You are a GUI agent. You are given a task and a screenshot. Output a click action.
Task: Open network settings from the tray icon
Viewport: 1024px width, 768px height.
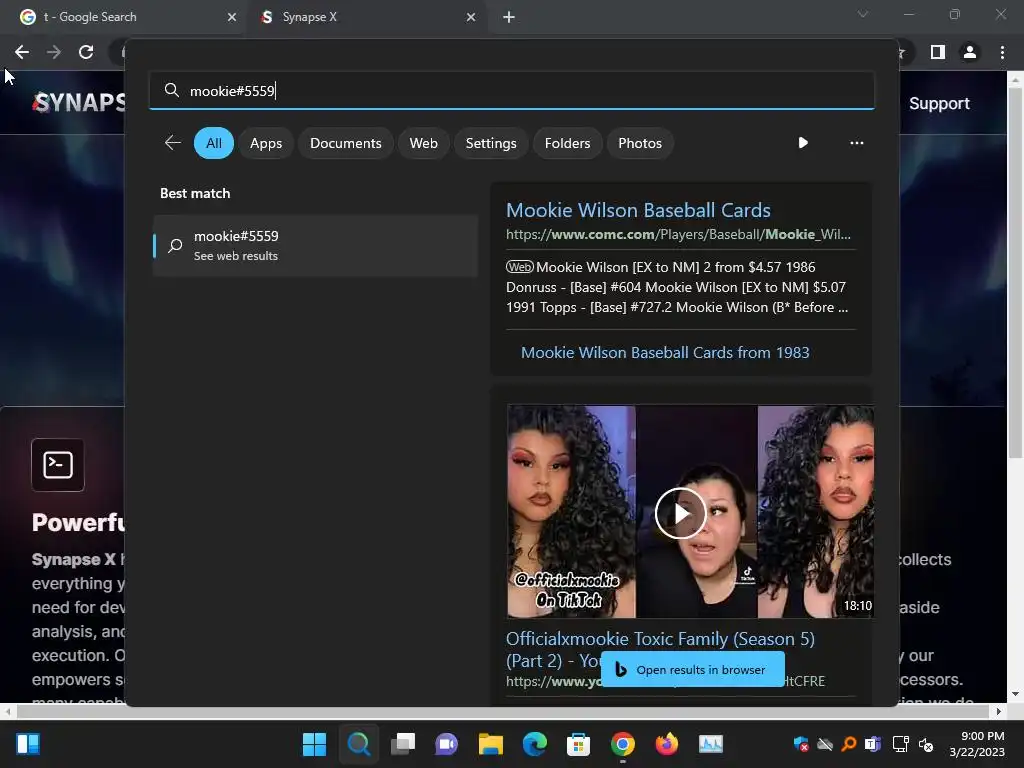pos(901,744)
